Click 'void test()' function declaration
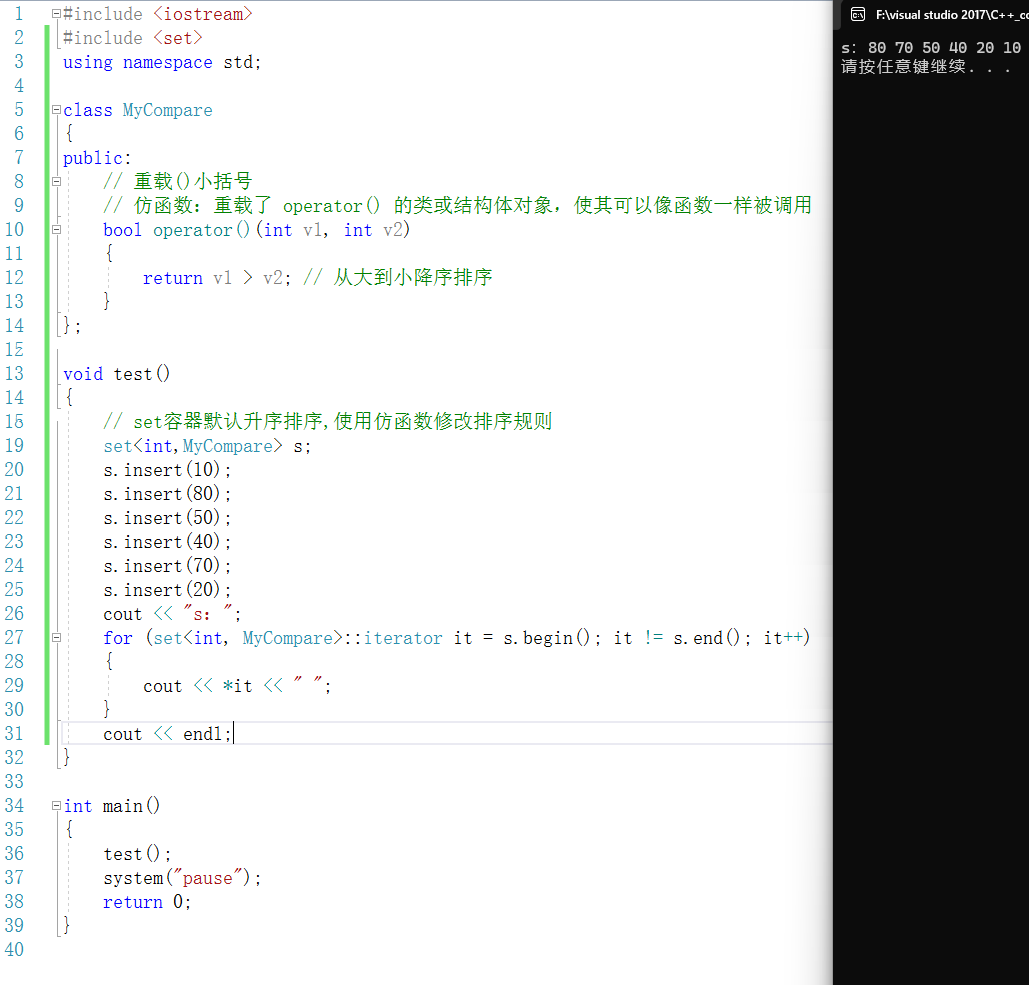Screen dimensions: 1029x985 tap(116, 374)
